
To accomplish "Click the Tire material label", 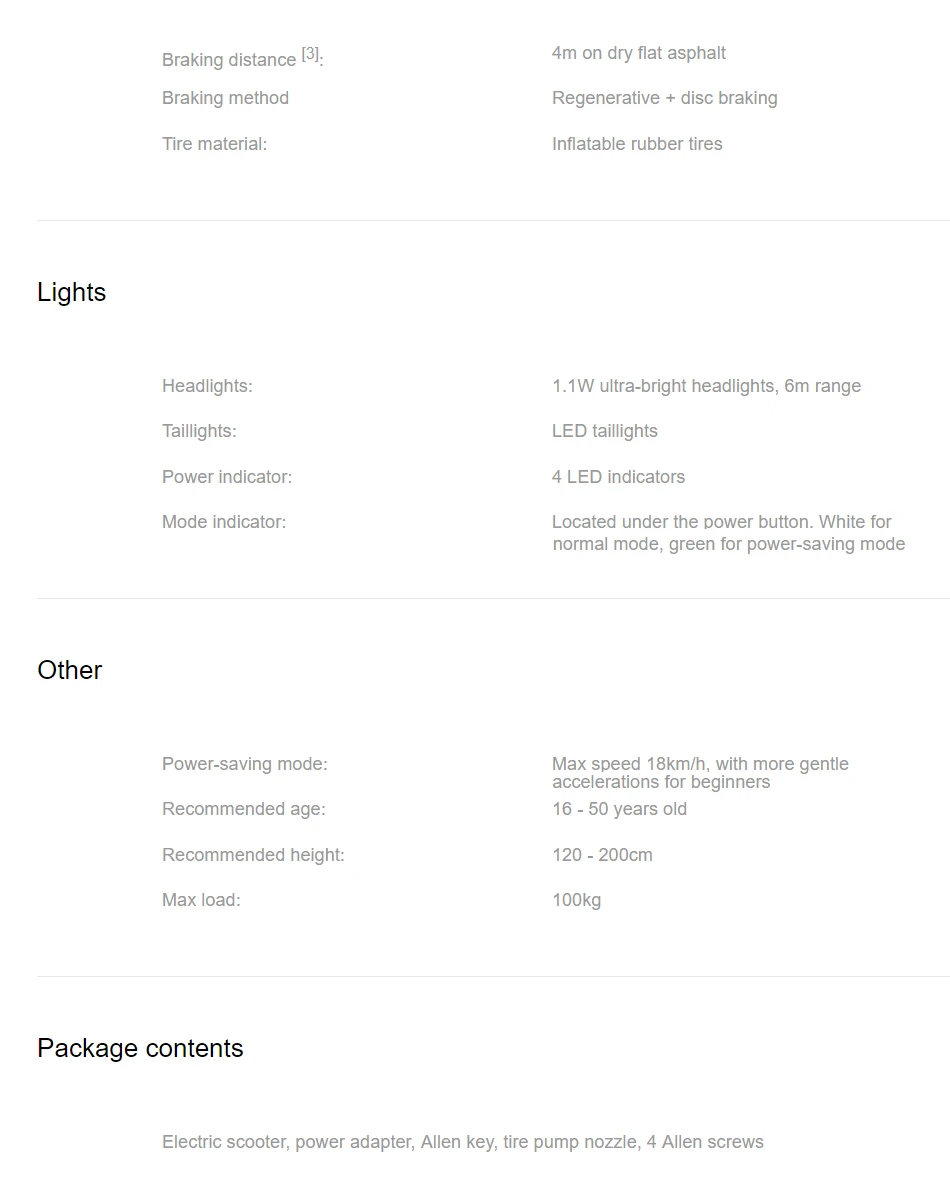I will coord(215,144).
